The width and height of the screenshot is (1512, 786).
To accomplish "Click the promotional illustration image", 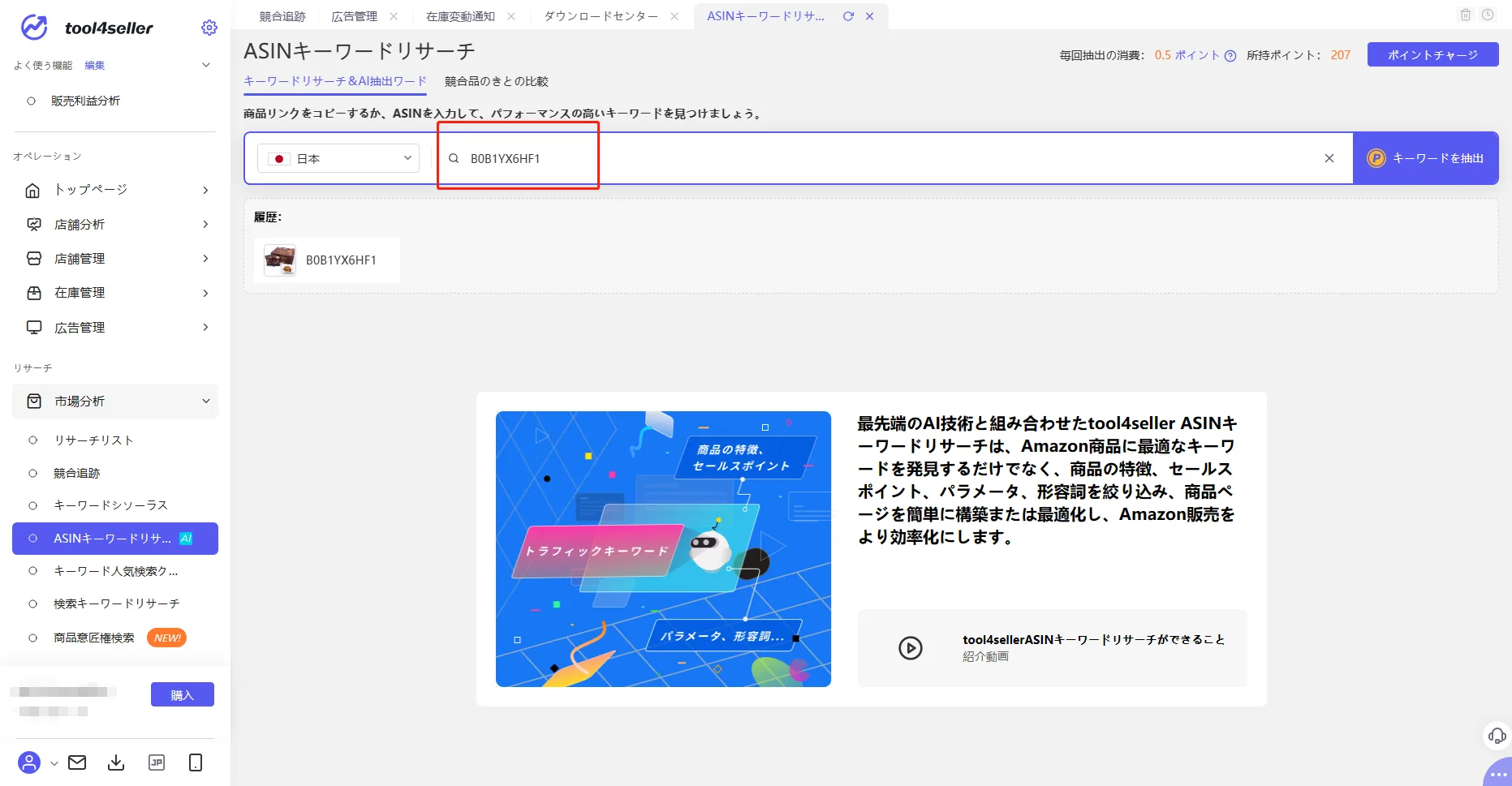I will point(663,549).
